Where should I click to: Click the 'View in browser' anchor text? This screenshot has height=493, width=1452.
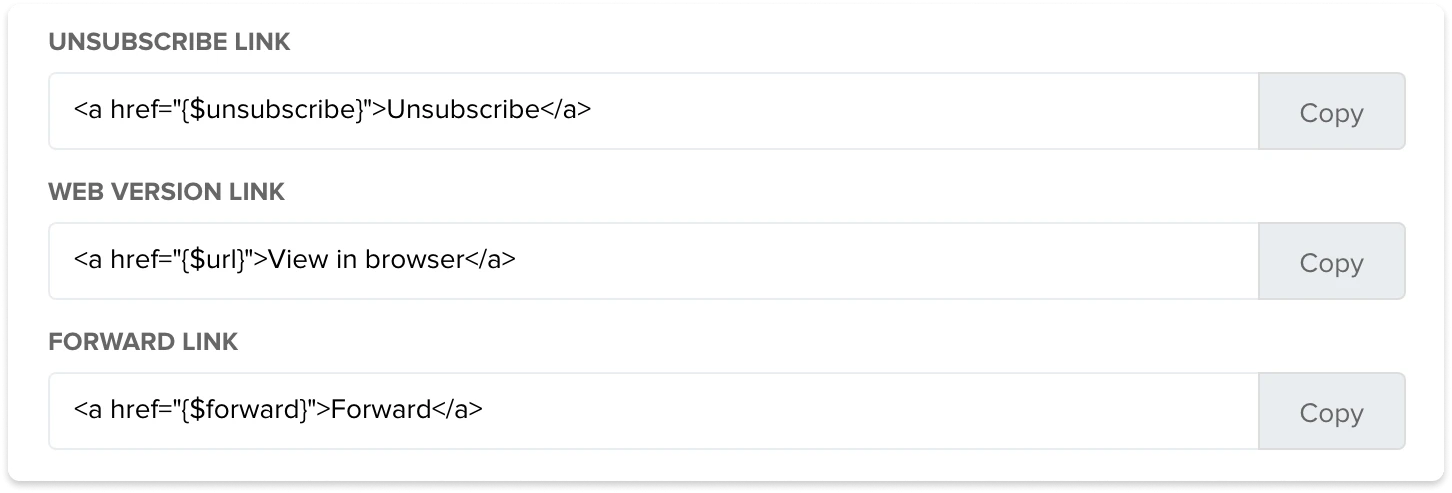click(x=365, y=260)
